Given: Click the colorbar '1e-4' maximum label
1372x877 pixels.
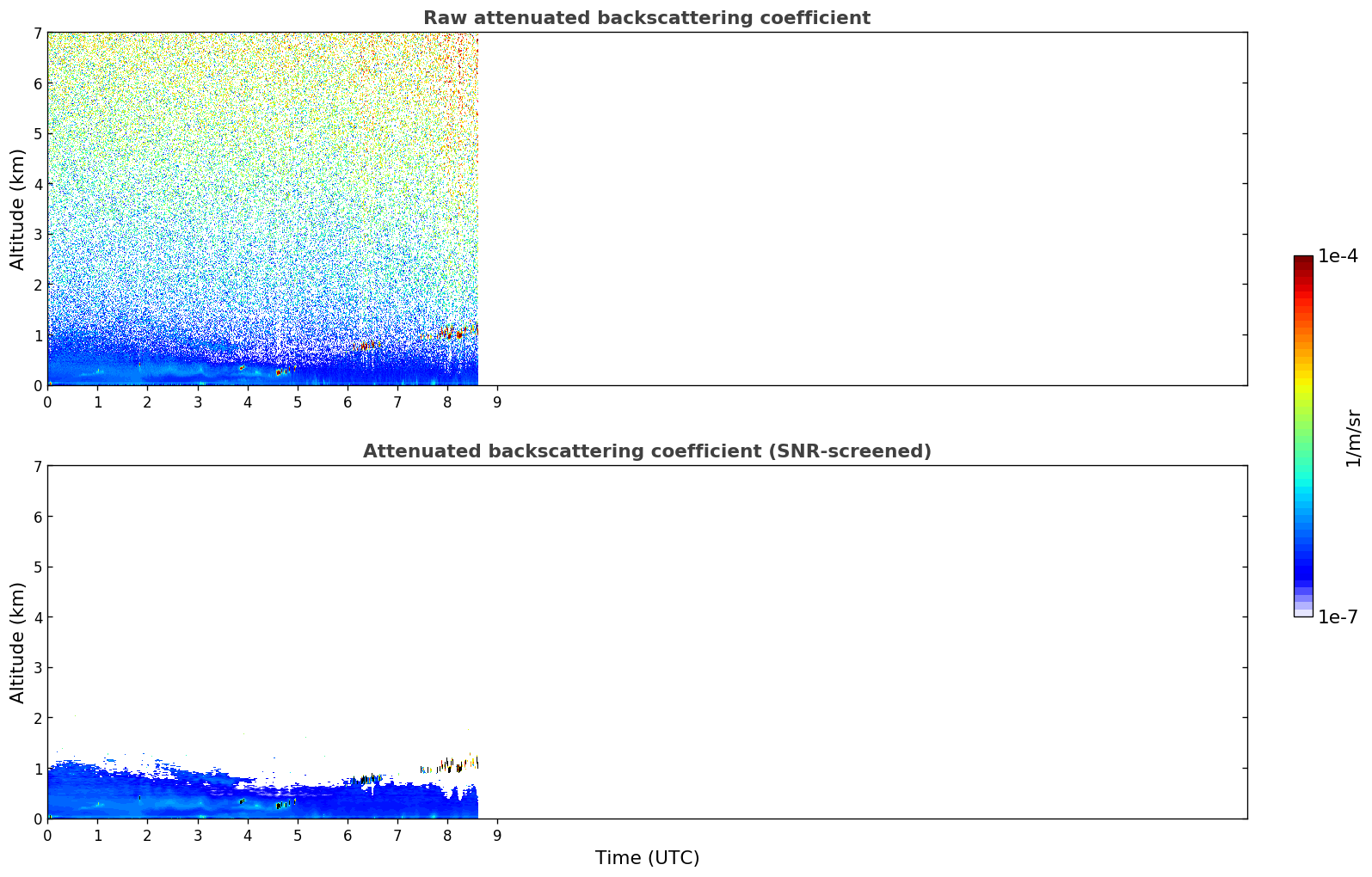Looking at the screenshot, I should coord(1338,256).
